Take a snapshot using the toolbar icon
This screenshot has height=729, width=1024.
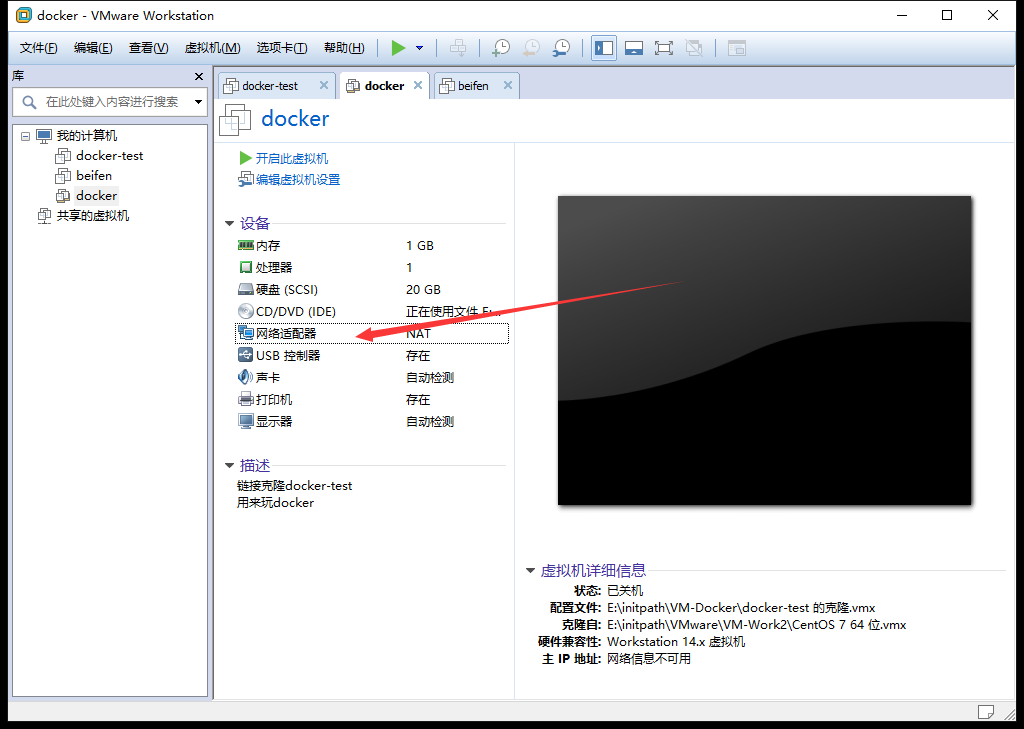pos(501,47)
